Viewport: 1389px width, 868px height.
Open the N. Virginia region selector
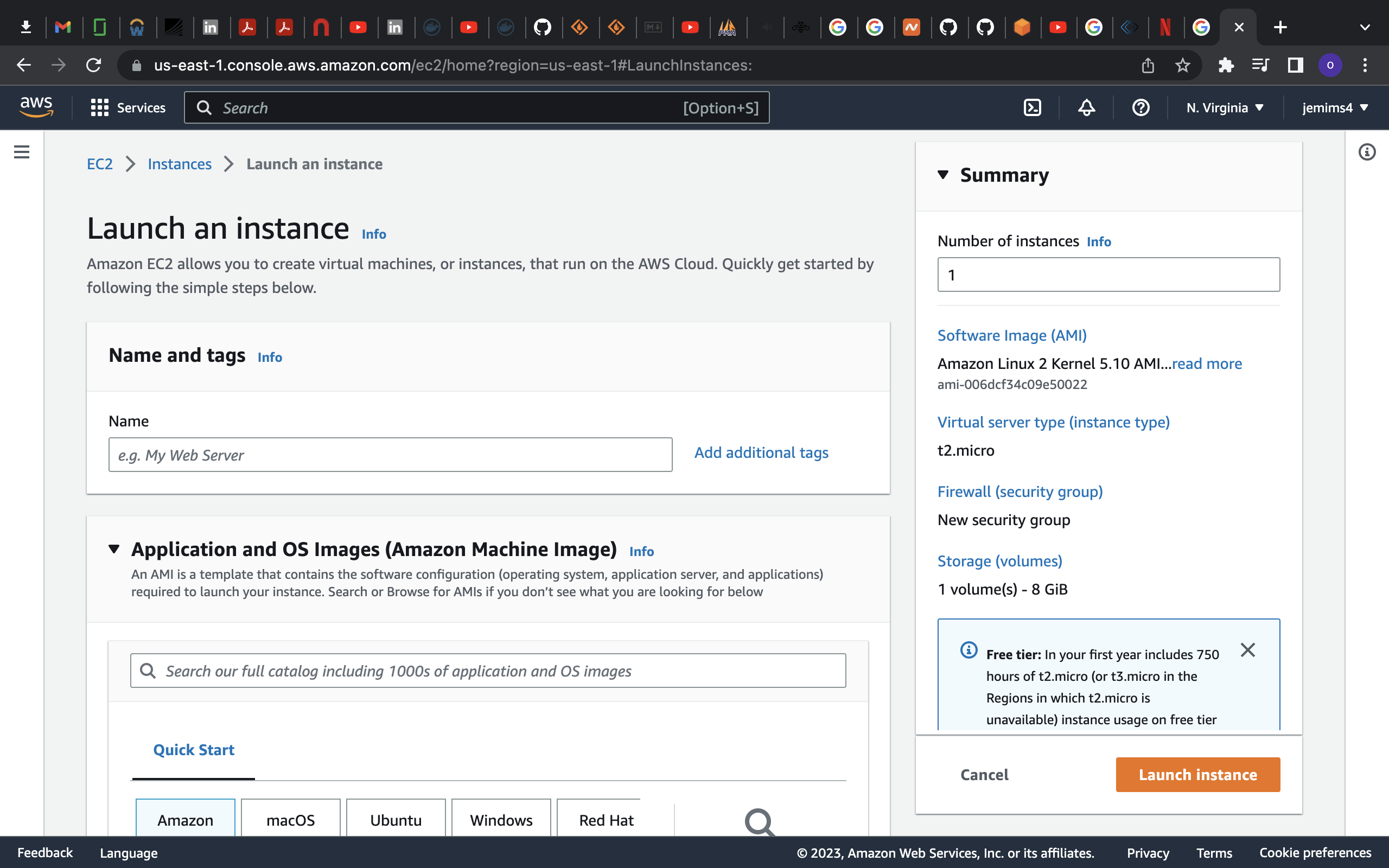(1224, 107)
